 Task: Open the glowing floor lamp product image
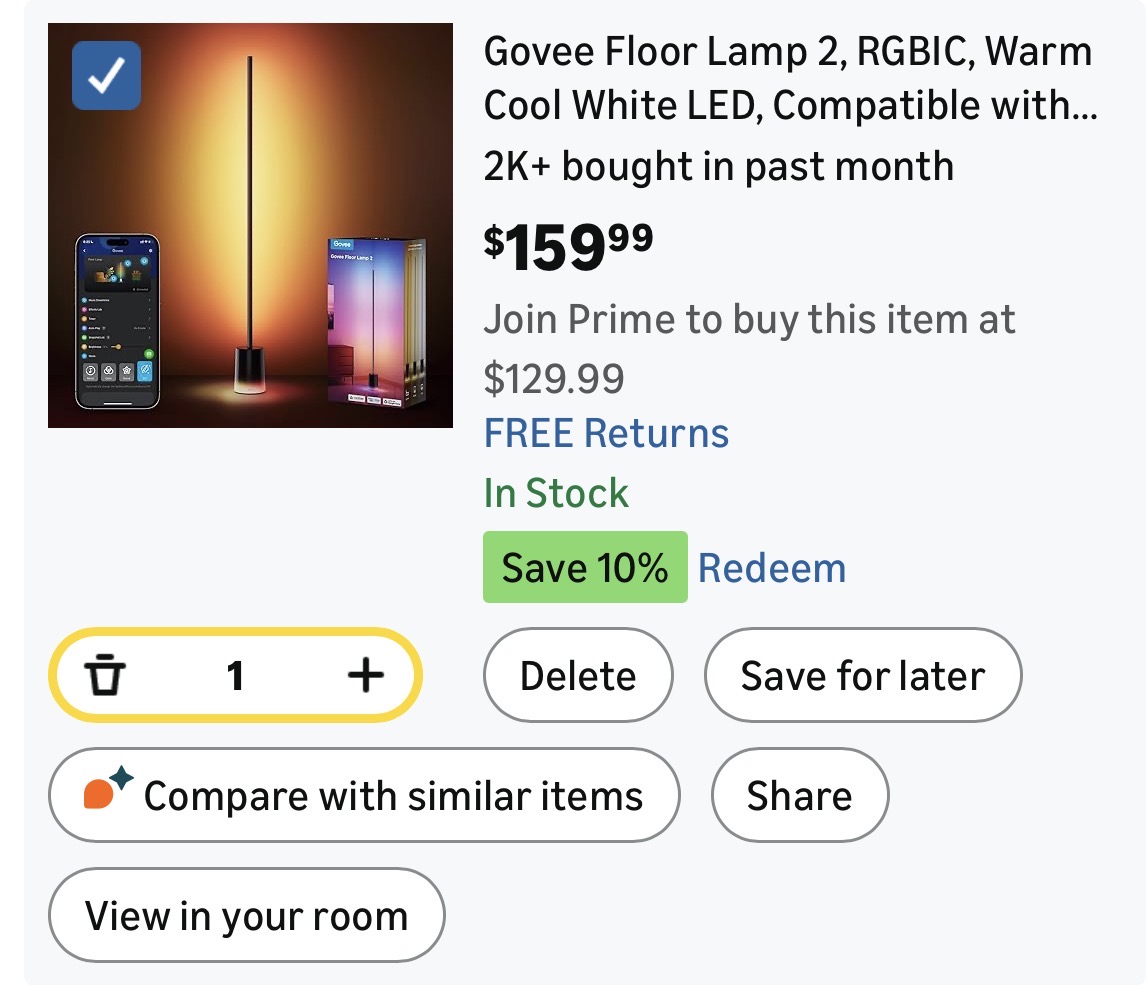[248, 200]
